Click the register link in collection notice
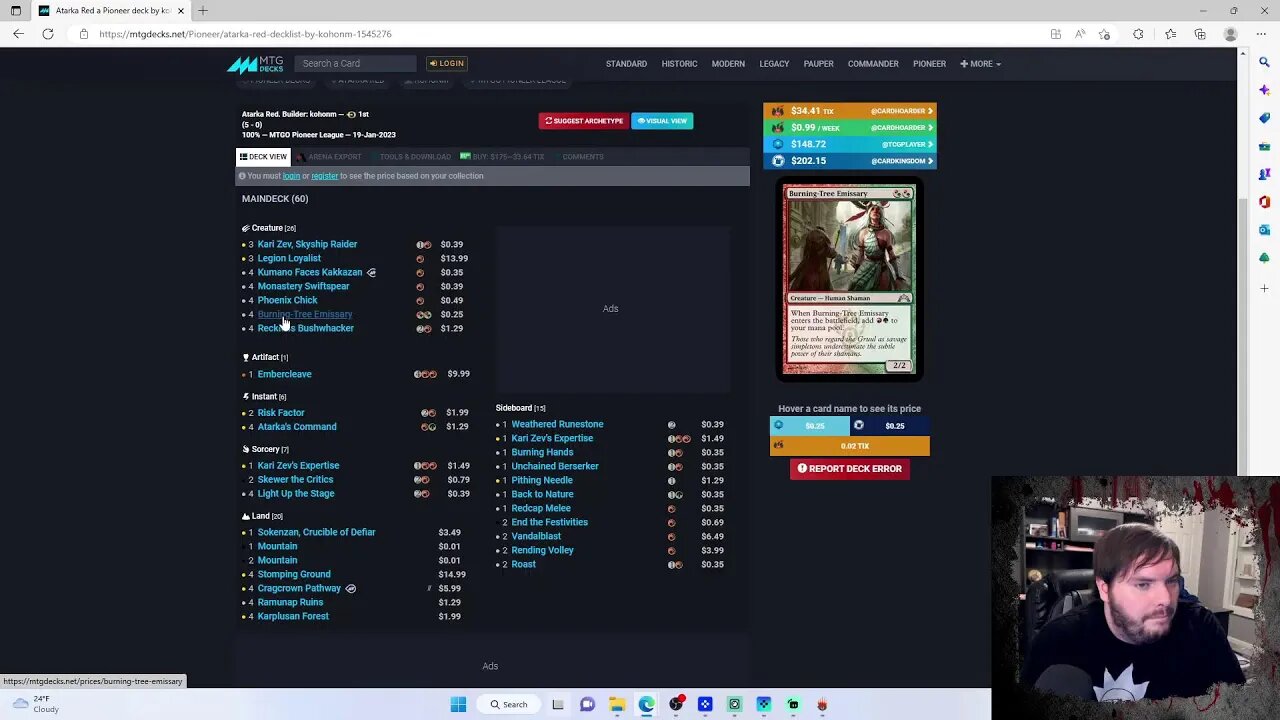 (x=324, y=176)
